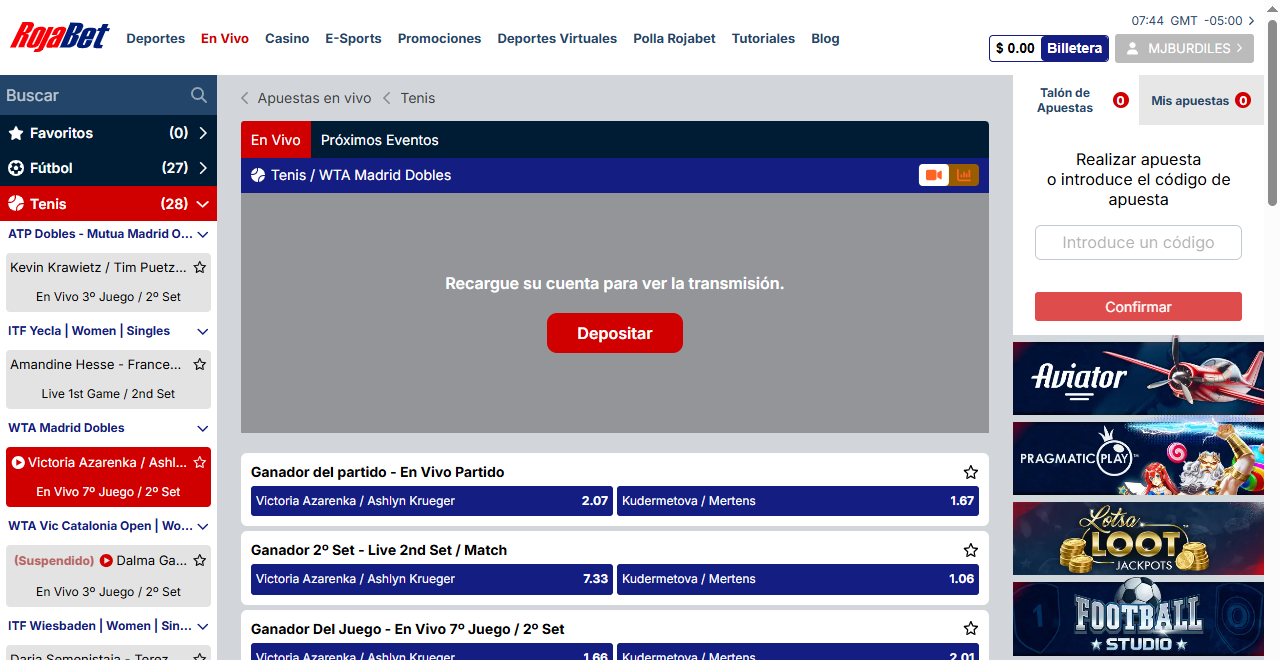Click live play icon on Azarenka match

coord(18,462)
